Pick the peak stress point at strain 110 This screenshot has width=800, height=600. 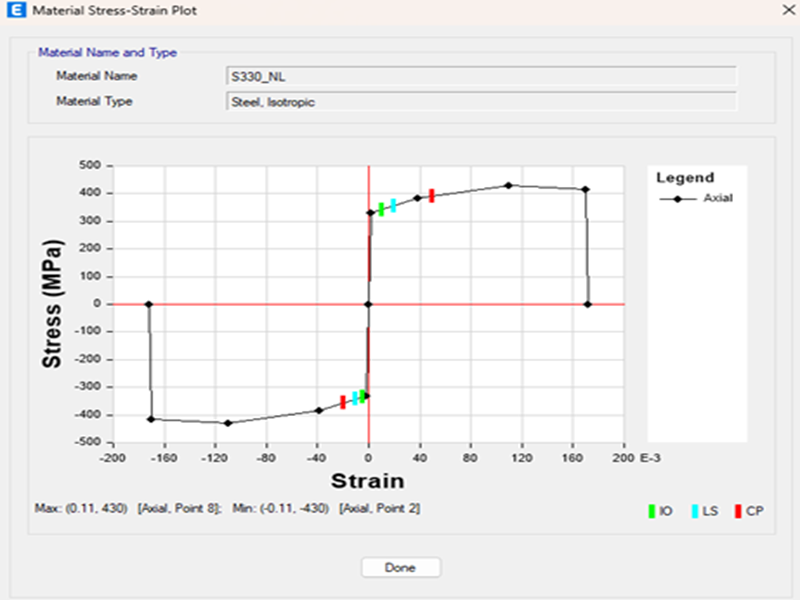coord(509,185)
